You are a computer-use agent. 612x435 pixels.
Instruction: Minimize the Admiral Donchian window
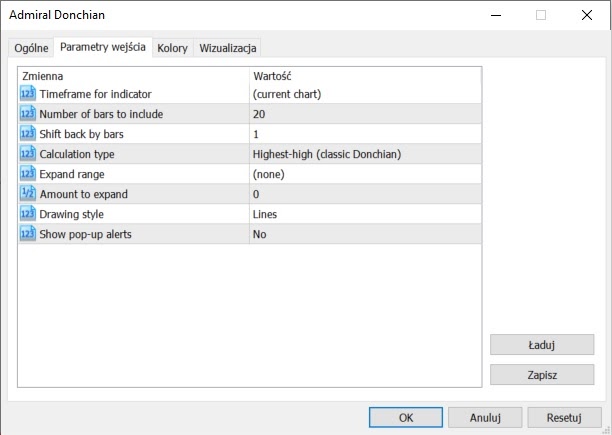click(x=496, y=15)
